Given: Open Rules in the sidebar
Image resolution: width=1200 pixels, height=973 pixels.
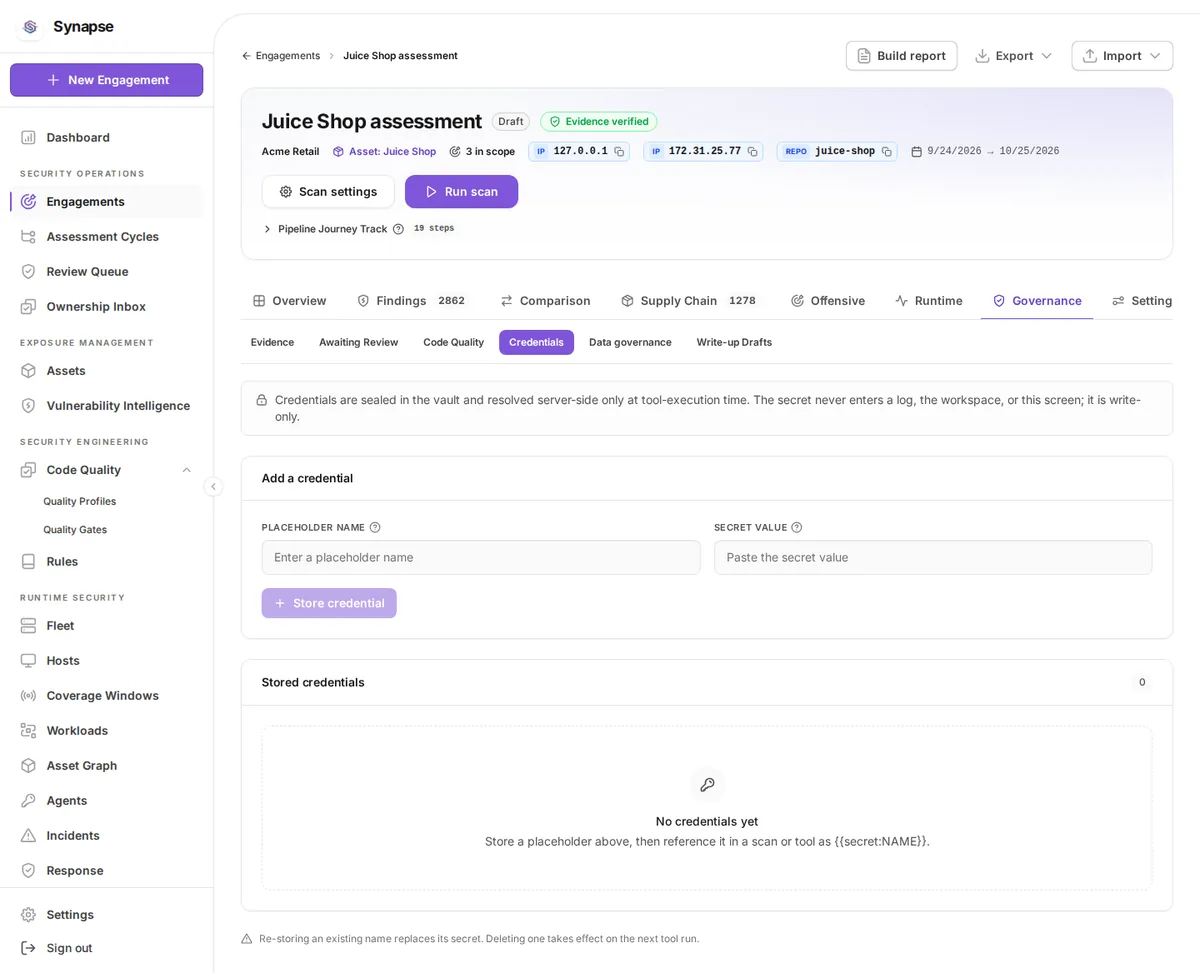Looking at the screenshot, I should coord(107,561).
